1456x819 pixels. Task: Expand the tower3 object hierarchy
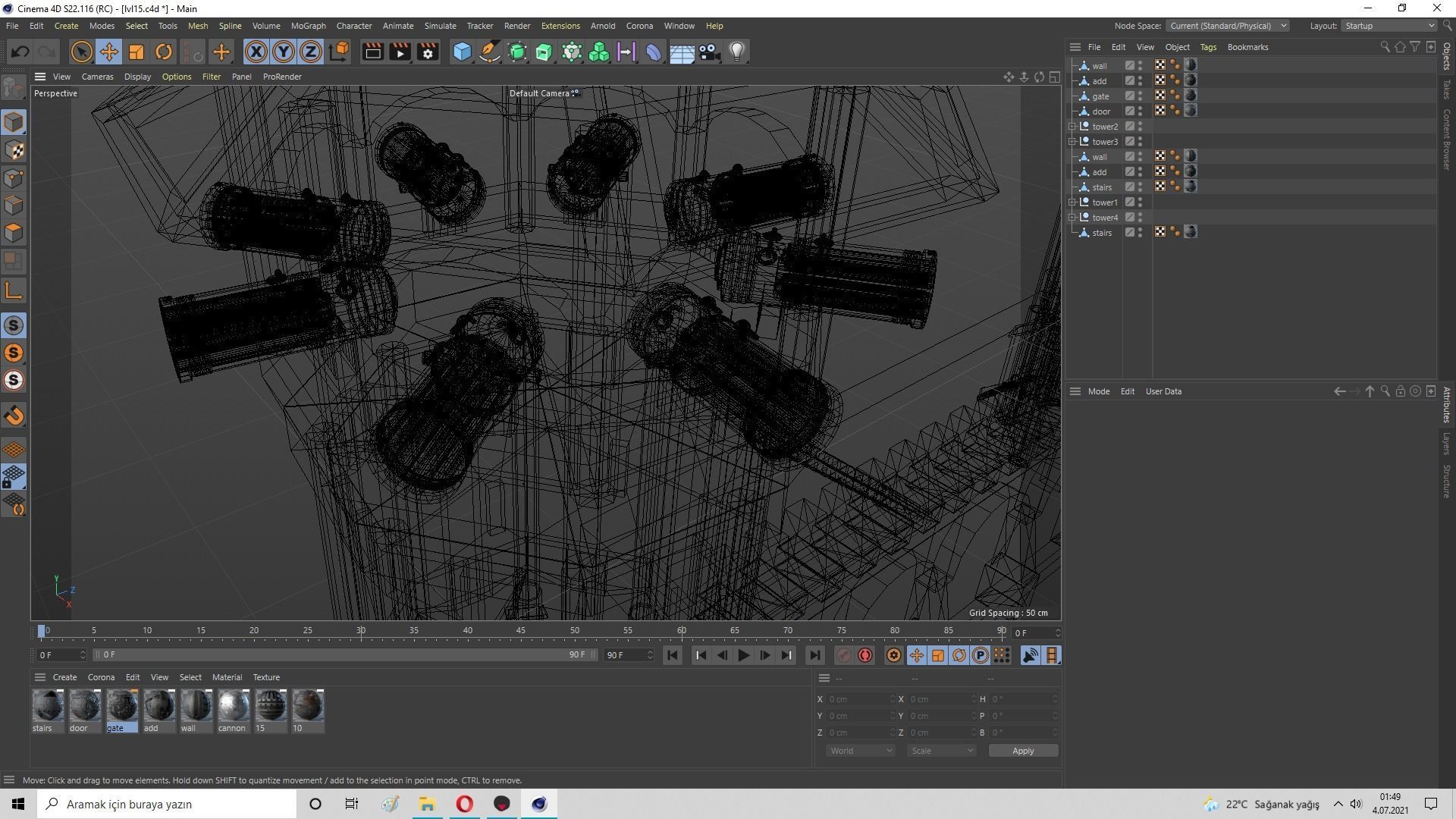click(x=1072, y=142)
